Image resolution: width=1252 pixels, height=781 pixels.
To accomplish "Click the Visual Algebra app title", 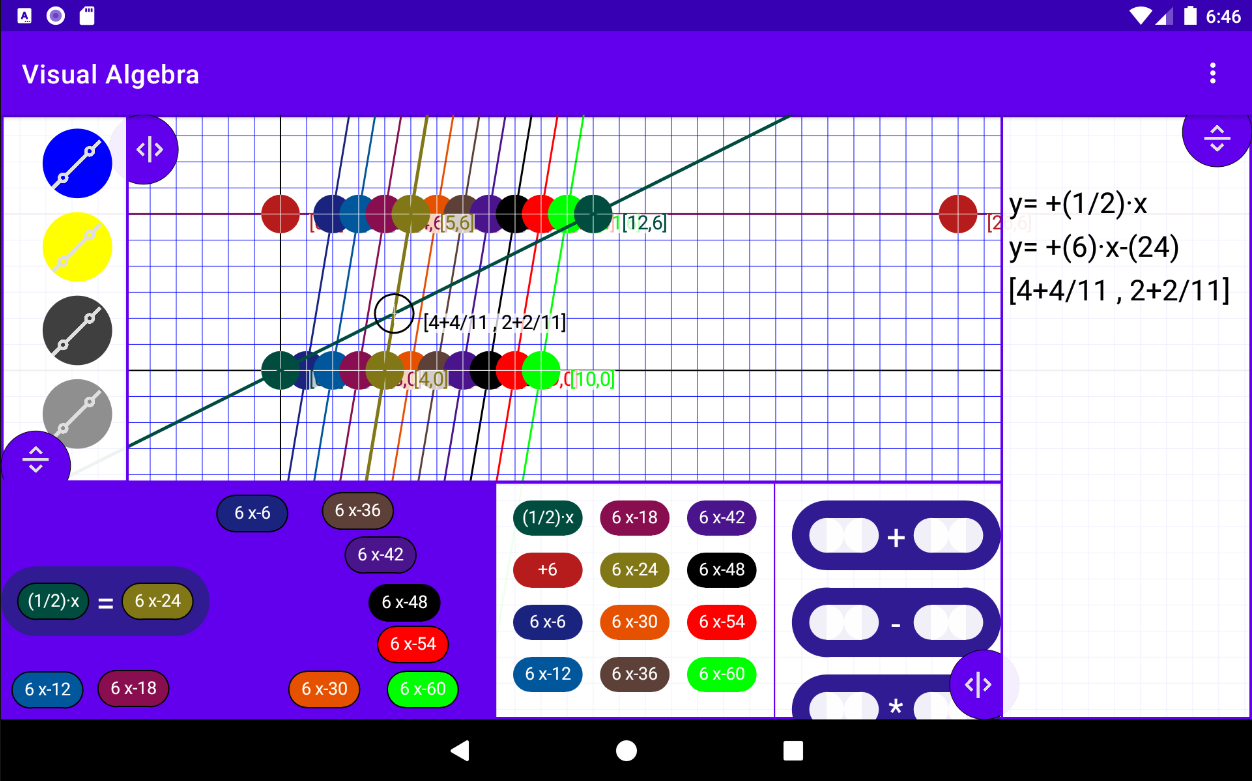I will pos(111,75).
